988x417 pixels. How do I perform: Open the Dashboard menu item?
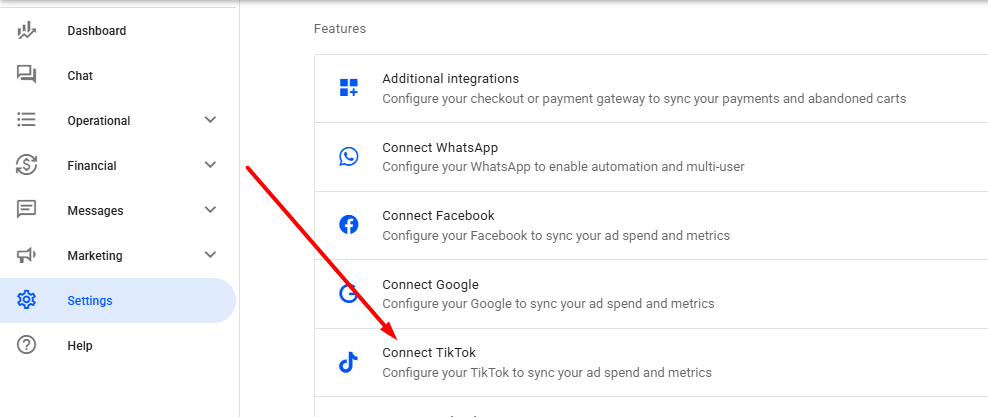pos(97,31)
